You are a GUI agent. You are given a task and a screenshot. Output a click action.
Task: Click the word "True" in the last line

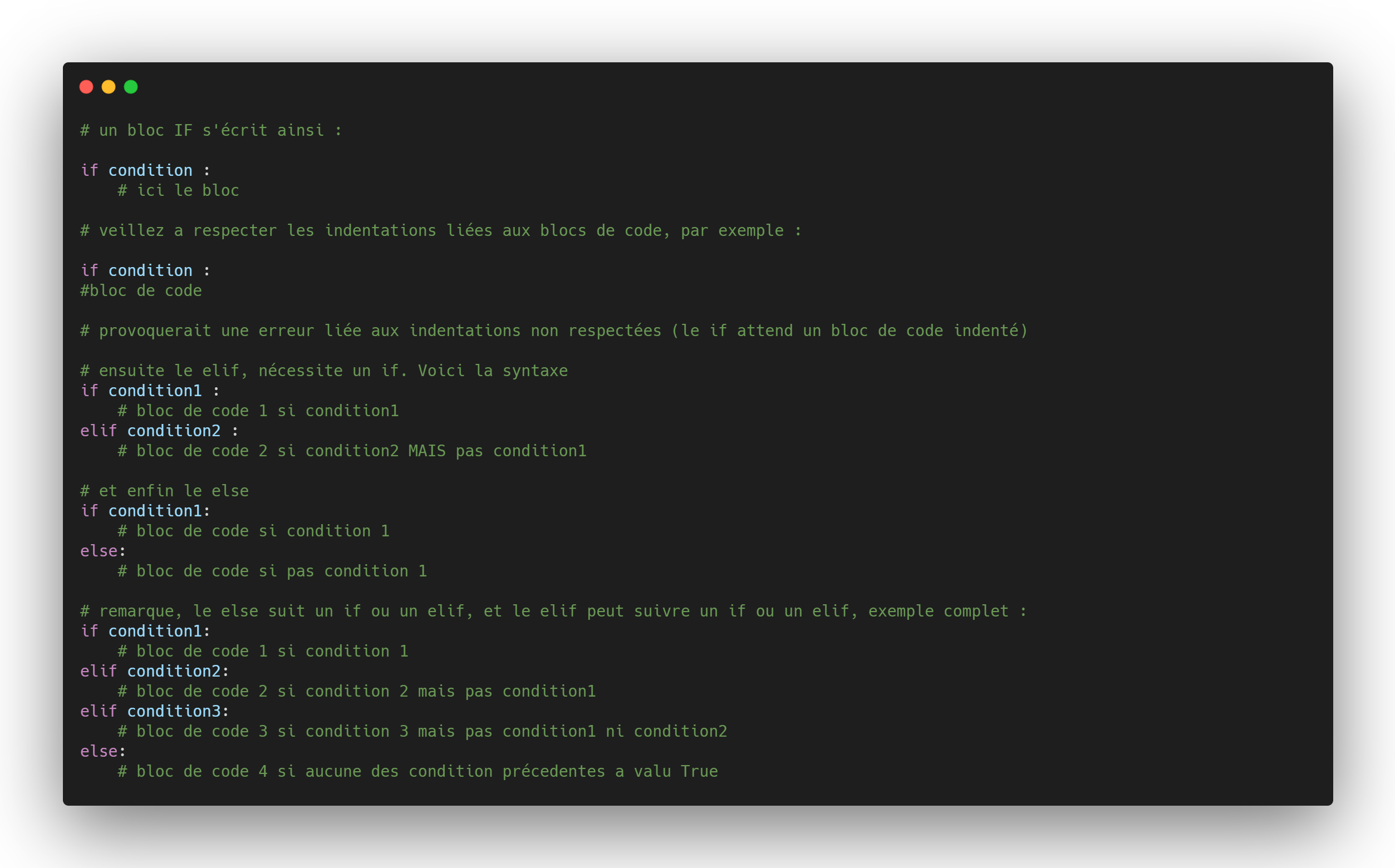click(699, 772)
